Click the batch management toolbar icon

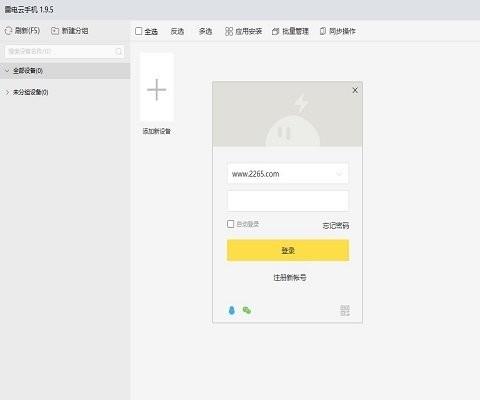pos(275,31)
